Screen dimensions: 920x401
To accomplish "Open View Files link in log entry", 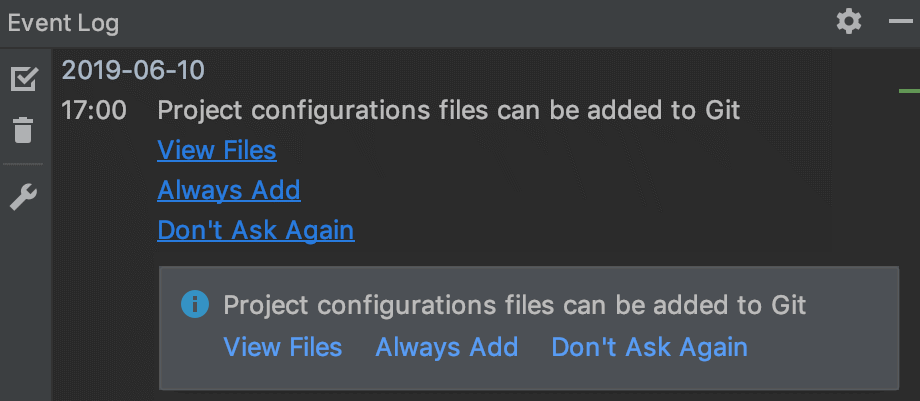I will [x=216, y=150].
